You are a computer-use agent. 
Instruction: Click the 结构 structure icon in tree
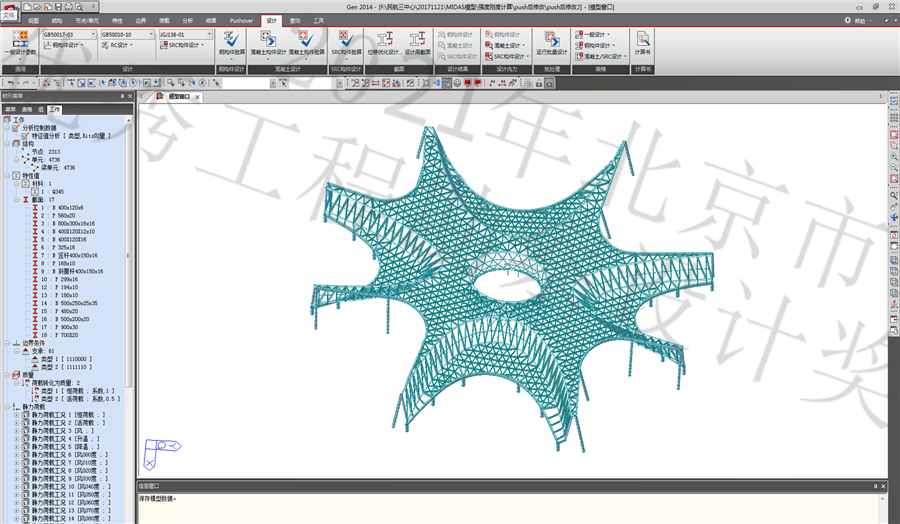(x=16, y=143)
